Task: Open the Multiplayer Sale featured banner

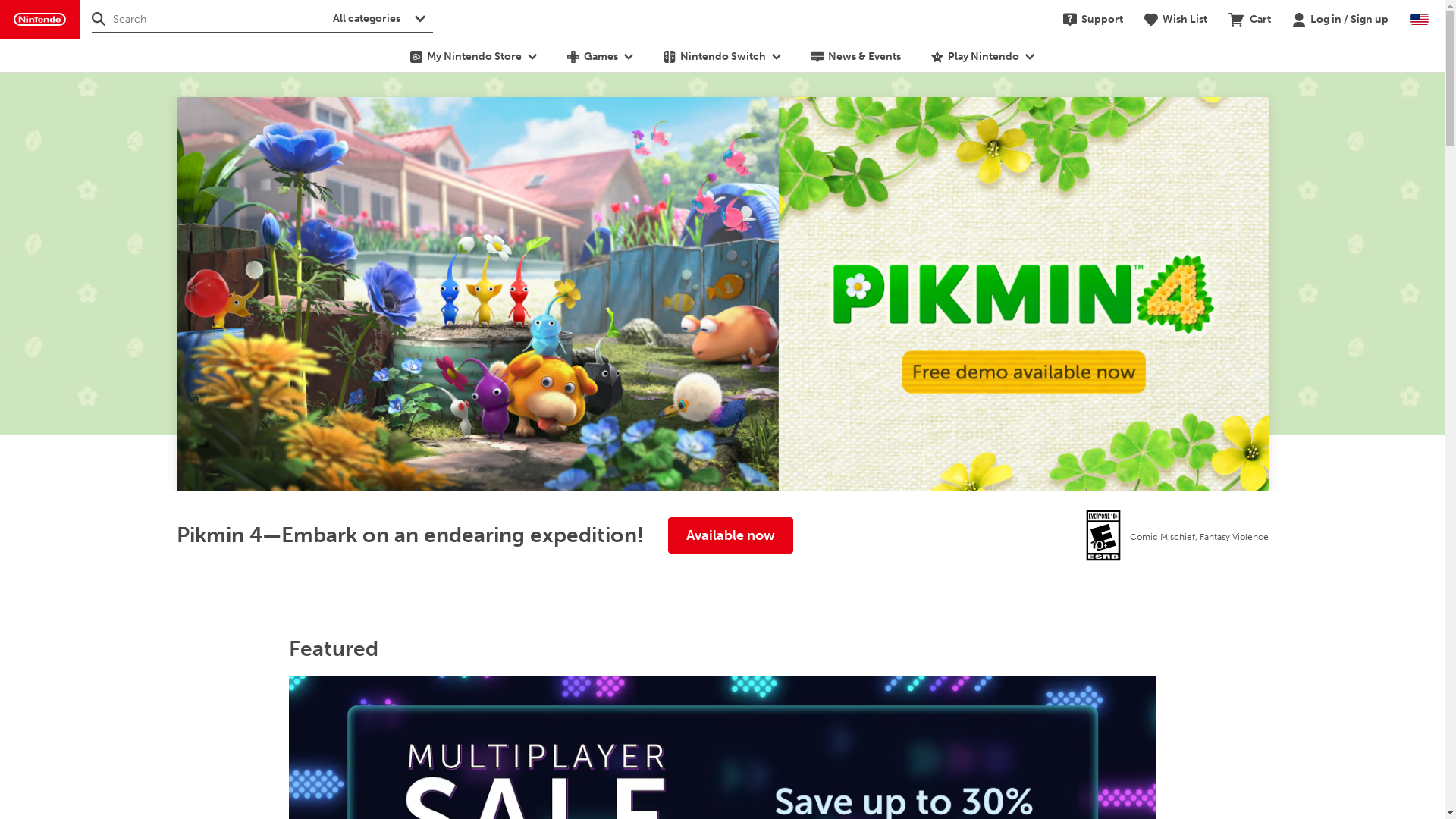Action: coord(722,747)
